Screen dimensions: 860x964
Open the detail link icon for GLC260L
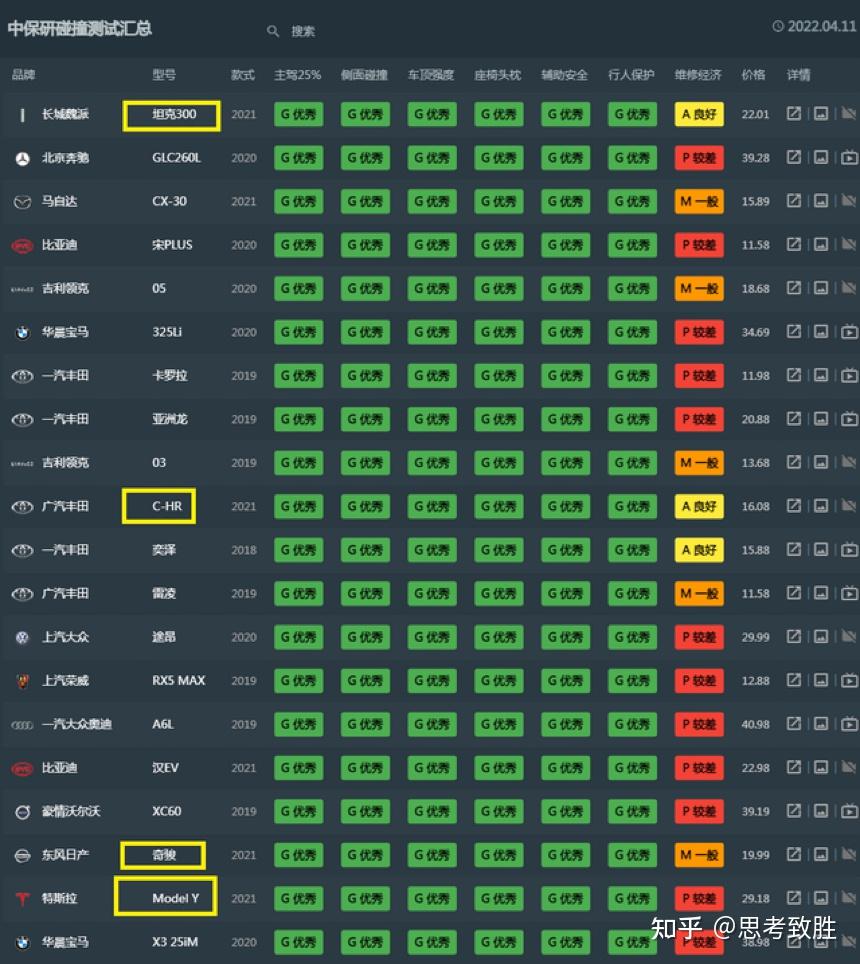tap(794, 157)
